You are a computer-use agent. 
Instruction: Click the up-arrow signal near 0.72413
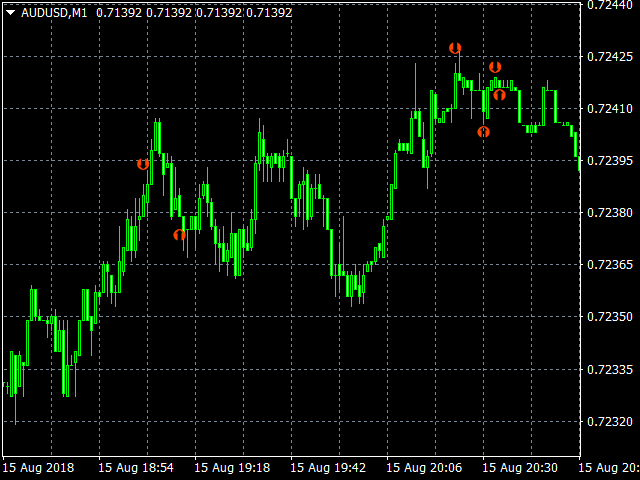coord(499,95)
